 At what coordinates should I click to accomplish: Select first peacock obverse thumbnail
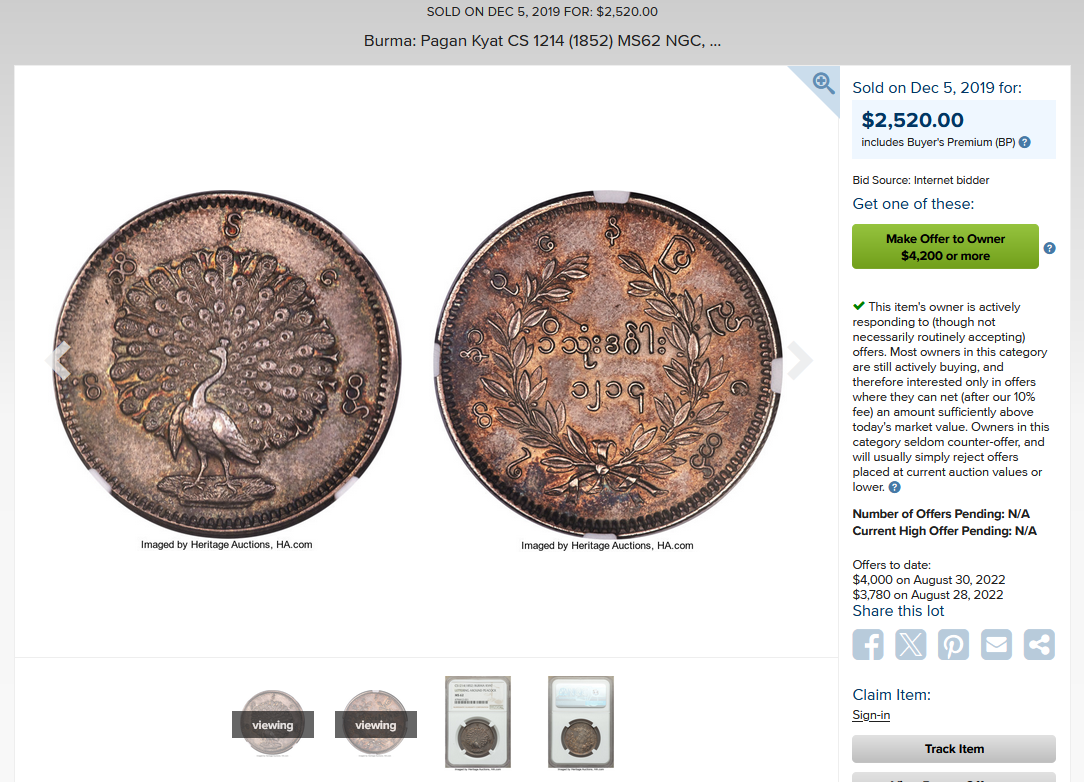click(272, 723)
